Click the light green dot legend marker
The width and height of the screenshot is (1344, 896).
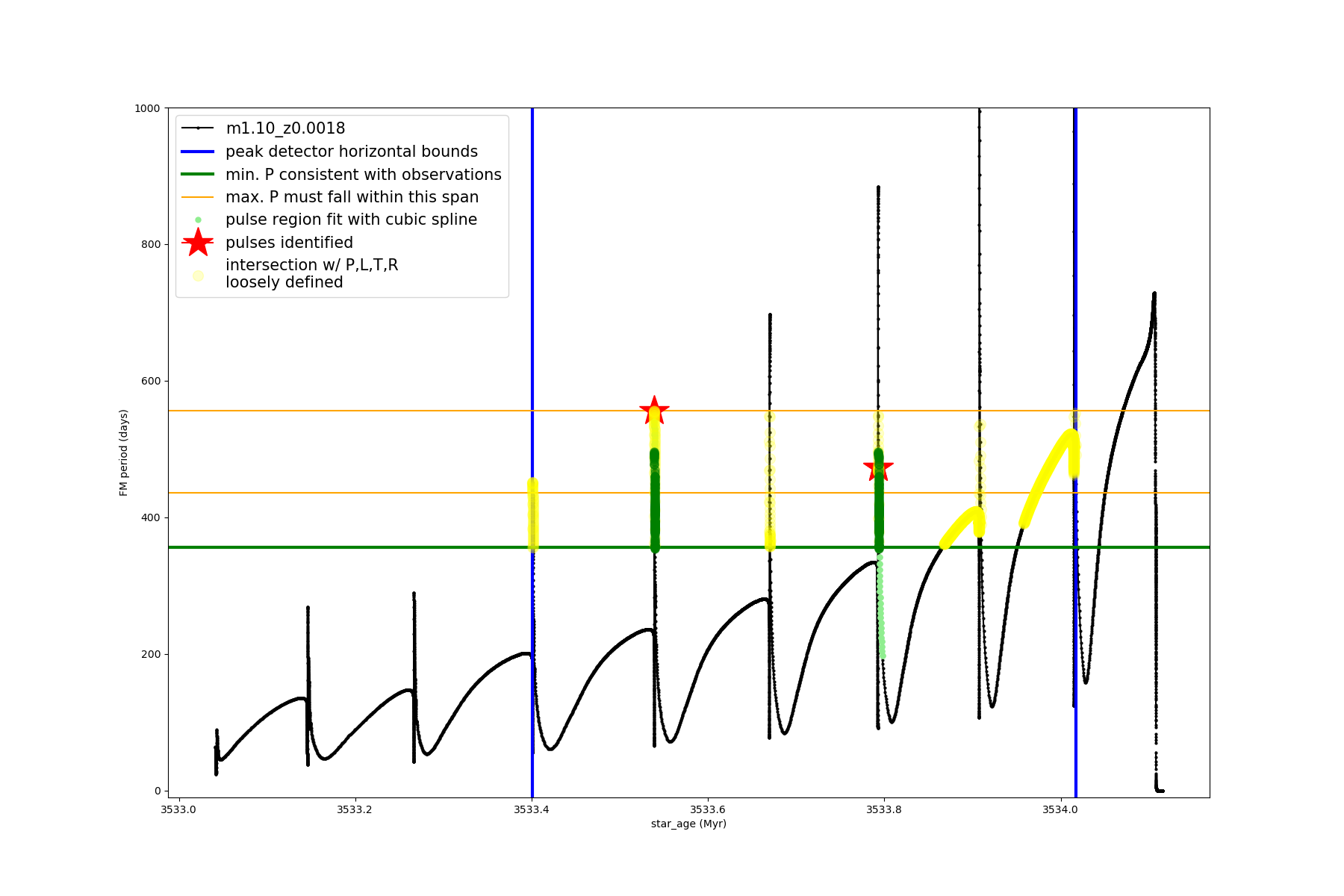(x=198, y=220)
